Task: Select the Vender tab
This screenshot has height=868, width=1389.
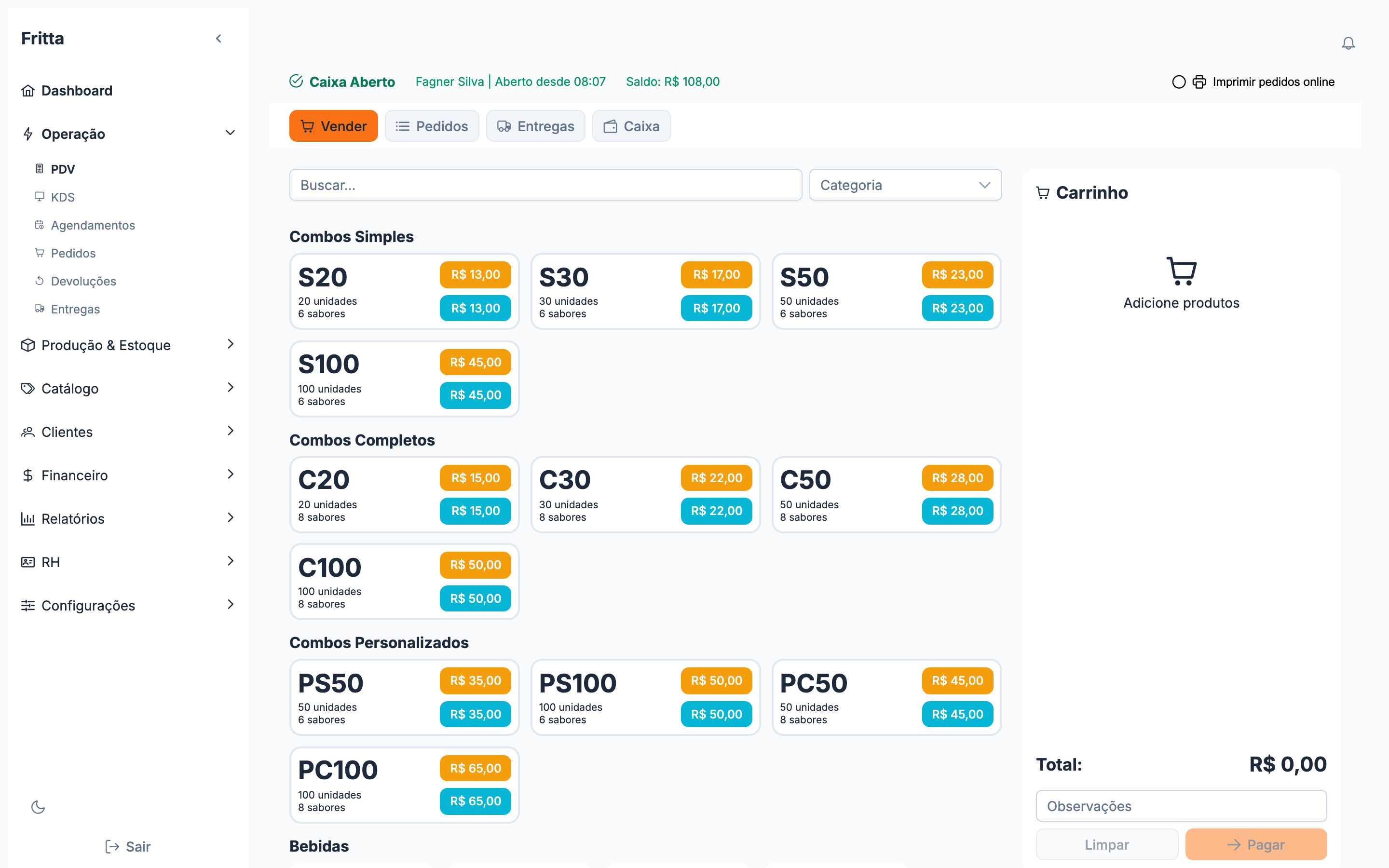Action: (x=333, y=126)
